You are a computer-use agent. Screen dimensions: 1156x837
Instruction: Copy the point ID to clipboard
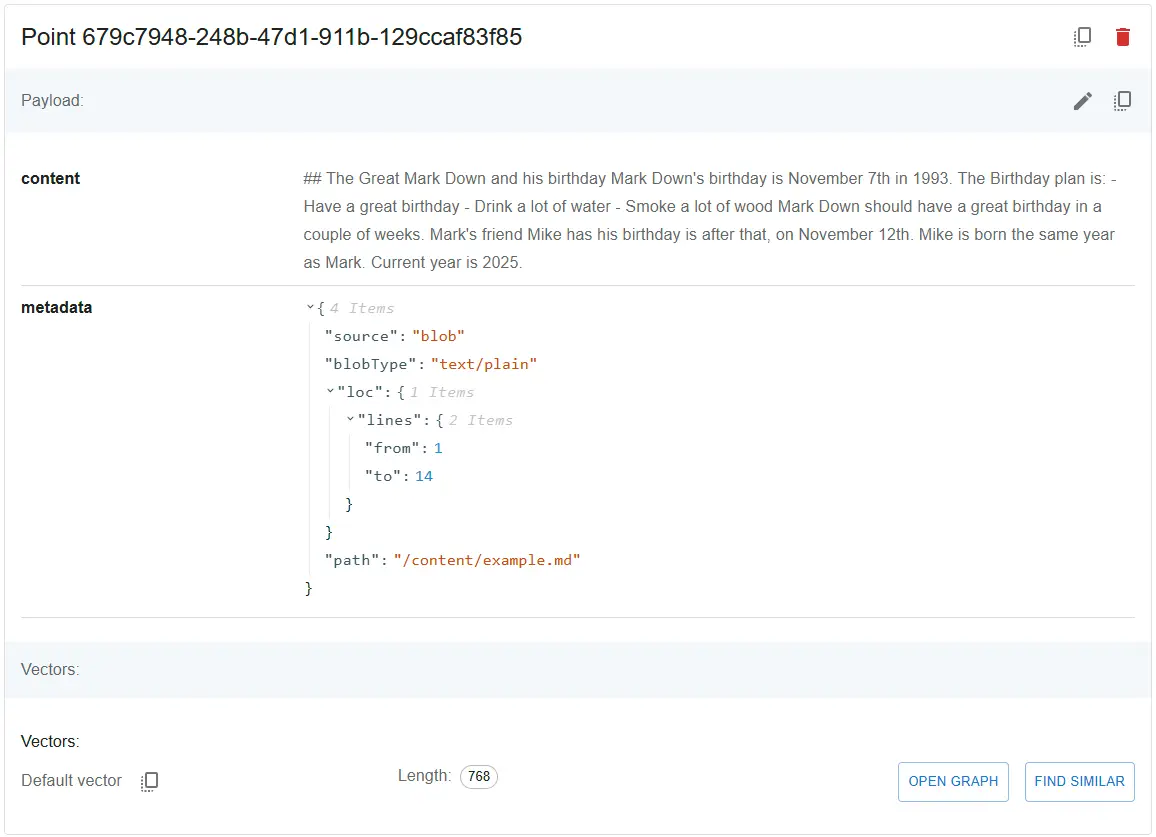1082,36
